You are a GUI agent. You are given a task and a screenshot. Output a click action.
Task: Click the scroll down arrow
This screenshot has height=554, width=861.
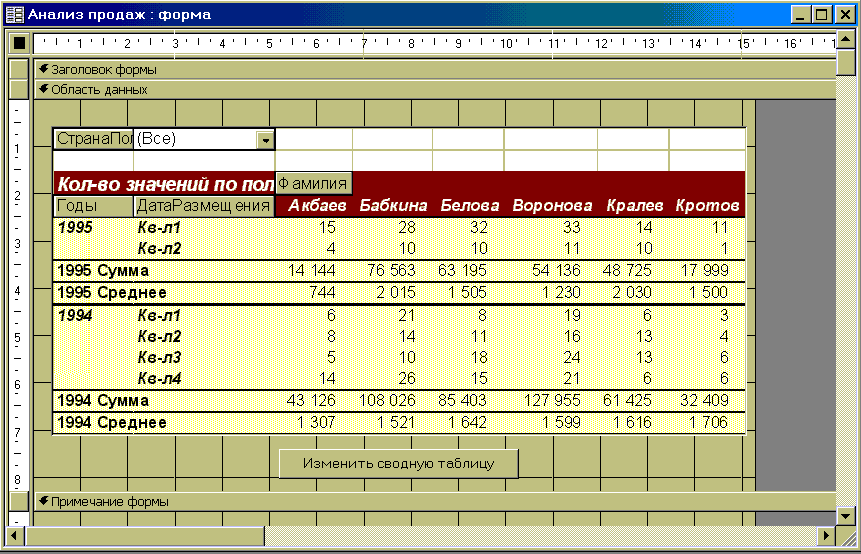846,516
